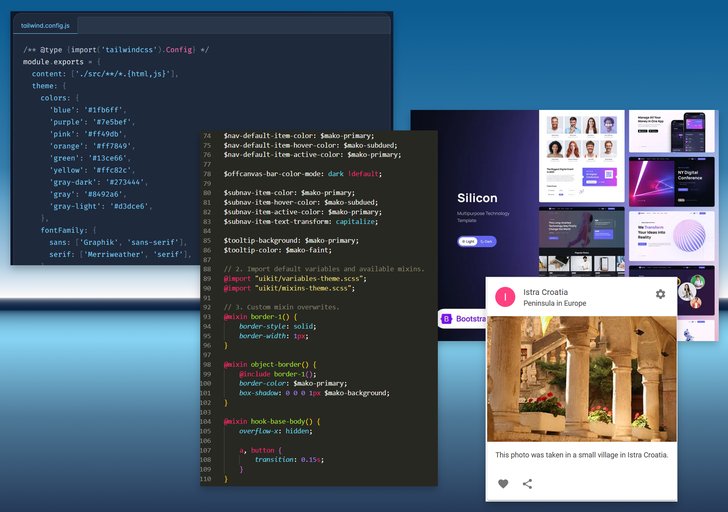Open the team portraits template thumbnail

point(580,138)
